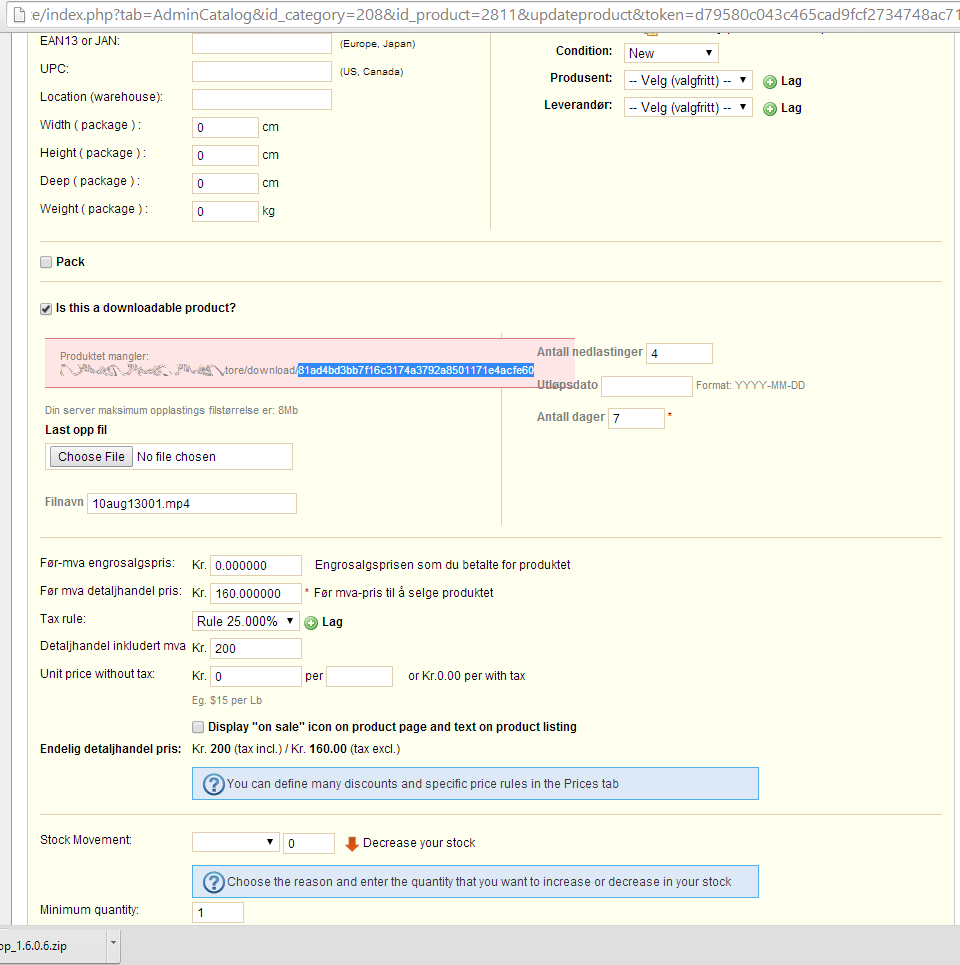Image resolution: width=960 pixels, height=965 pixels.
Task: Click the Prices tab information notice text
Action: point(423,784)
